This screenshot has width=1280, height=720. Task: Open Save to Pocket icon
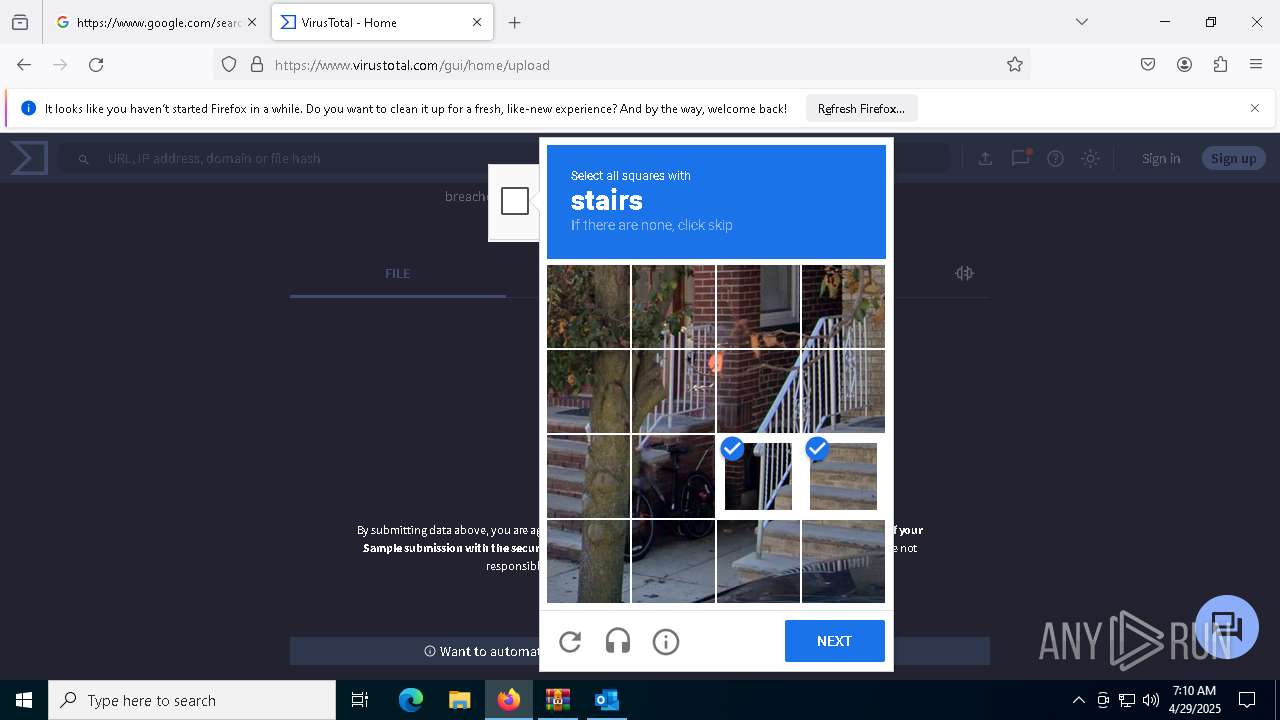(x=1148, y=65)
